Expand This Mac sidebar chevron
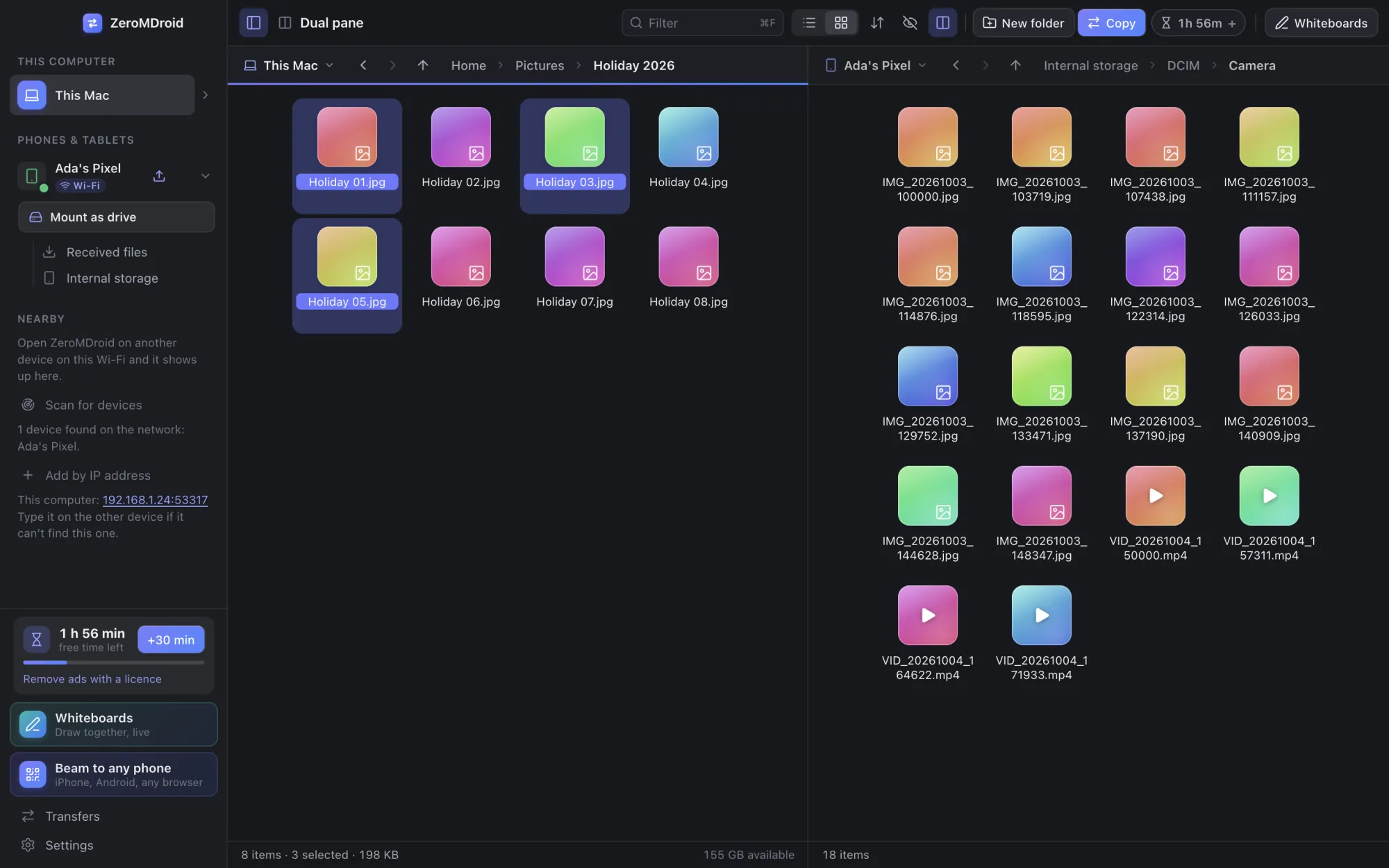Screen dimensions: 1389x868 (206, 95)
